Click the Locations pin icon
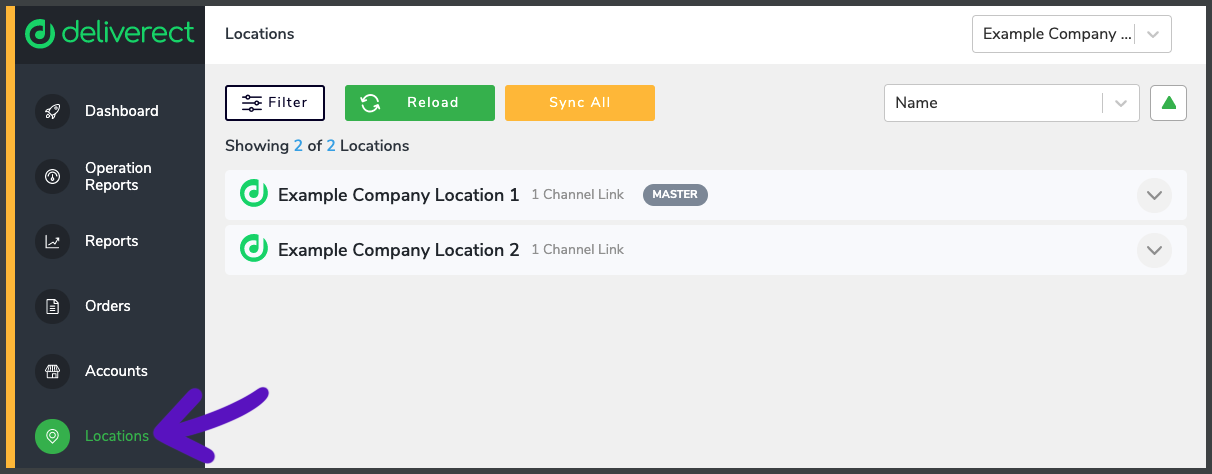Image resolution: width=1212 pixels, height=474 pixels. (52, 436)
